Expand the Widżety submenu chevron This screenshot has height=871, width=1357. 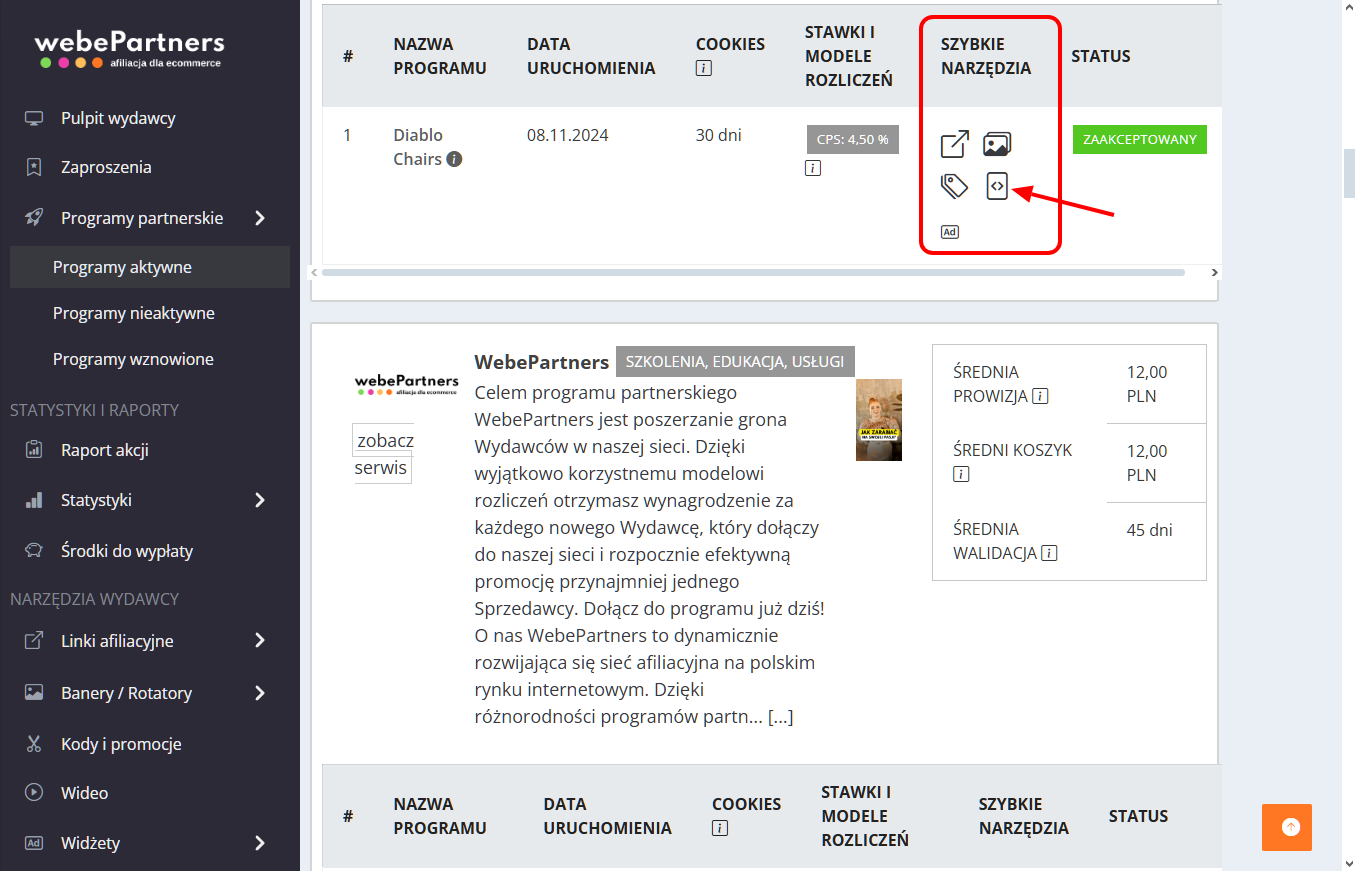[x=260, y=843]
